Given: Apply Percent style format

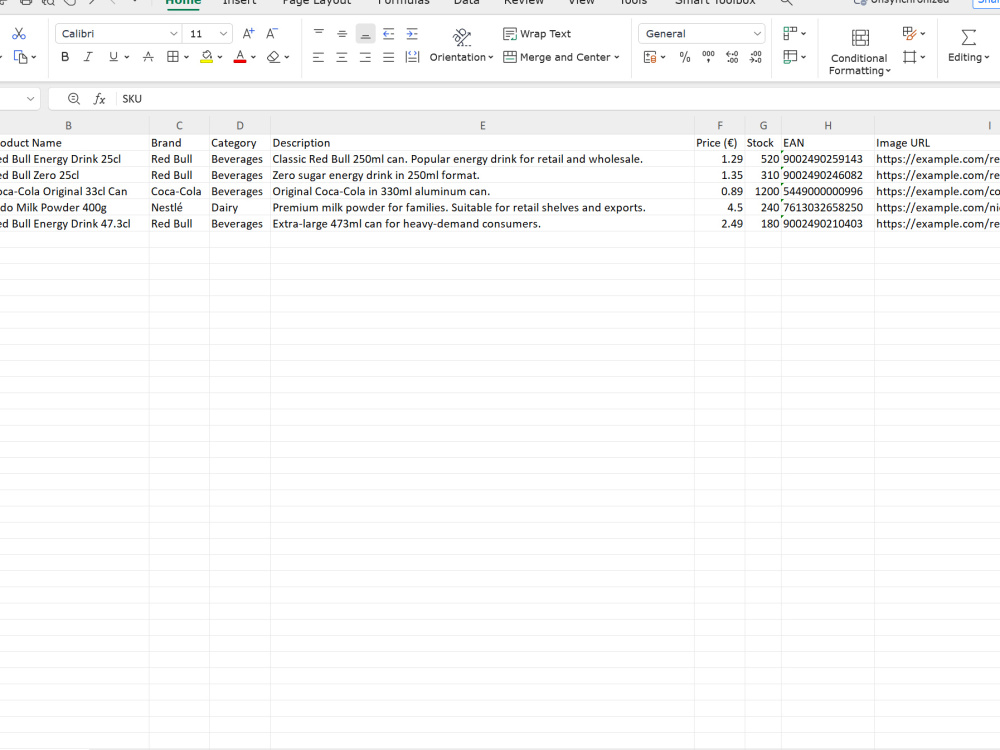Looking at the screenshot, I should coord(685,57).
